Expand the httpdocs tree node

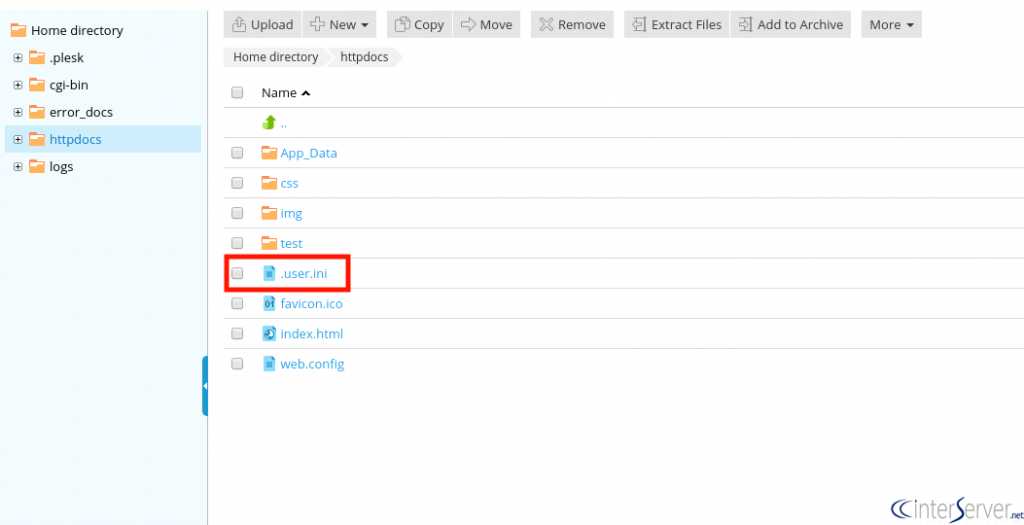click(18, 139)
